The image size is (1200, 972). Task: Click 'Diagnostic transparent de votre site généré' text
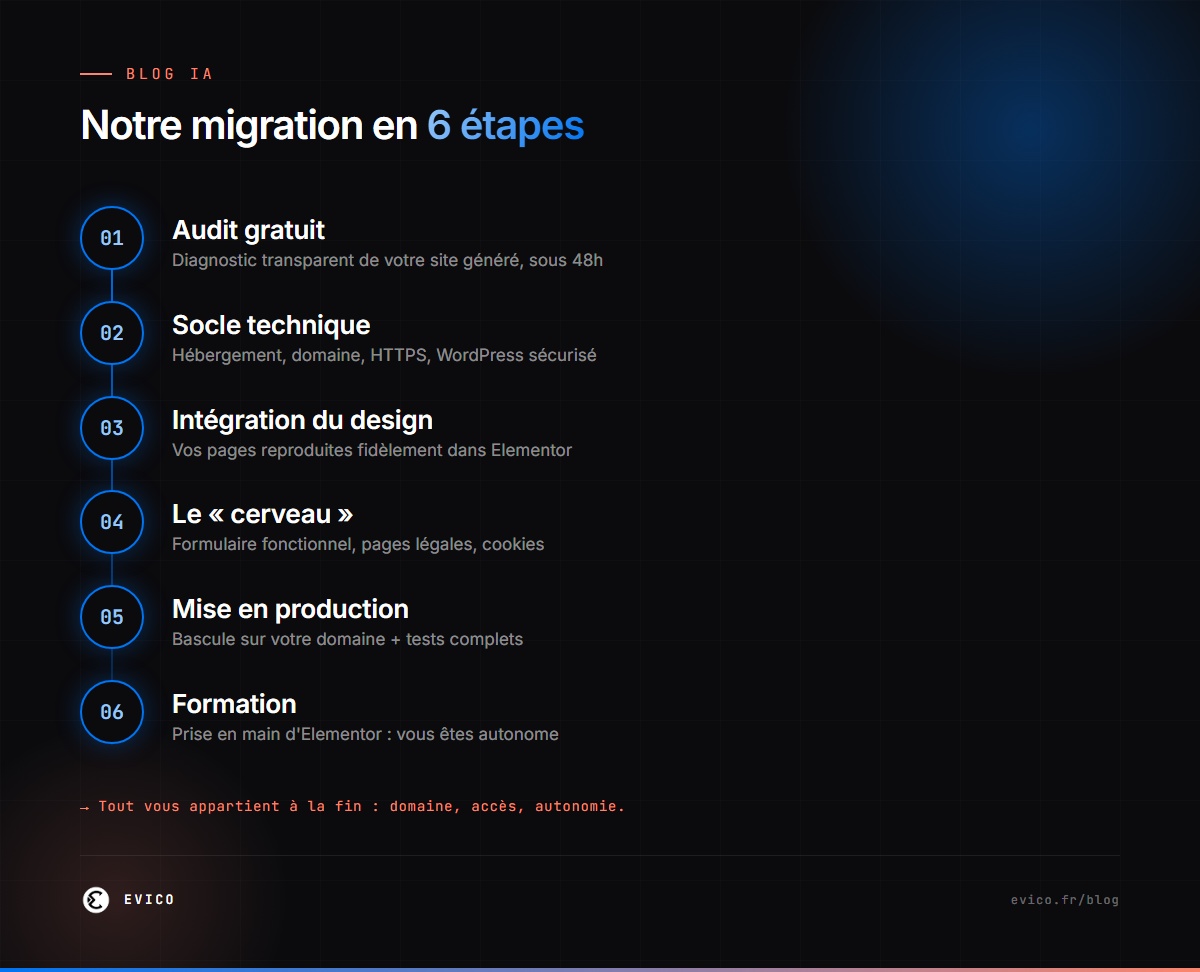pos(344,260)
